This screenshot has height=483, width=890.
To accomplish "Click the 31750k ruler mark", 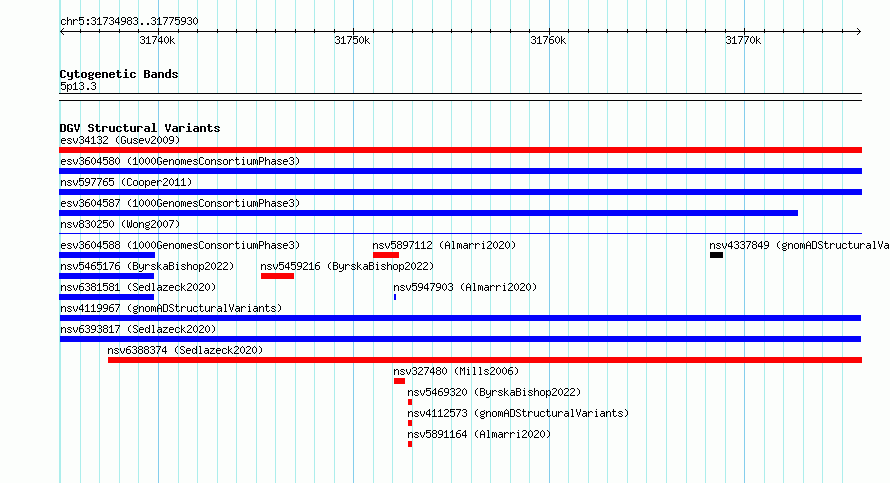I will pos(352,40).
